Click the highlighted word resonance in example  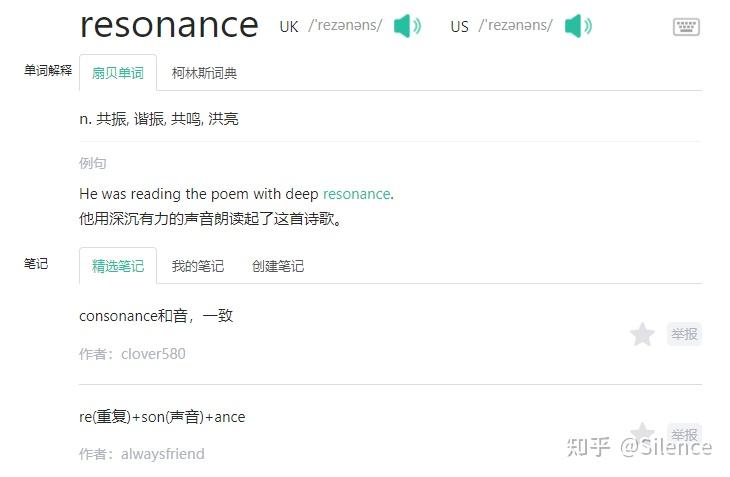click(x=356, y=194)
